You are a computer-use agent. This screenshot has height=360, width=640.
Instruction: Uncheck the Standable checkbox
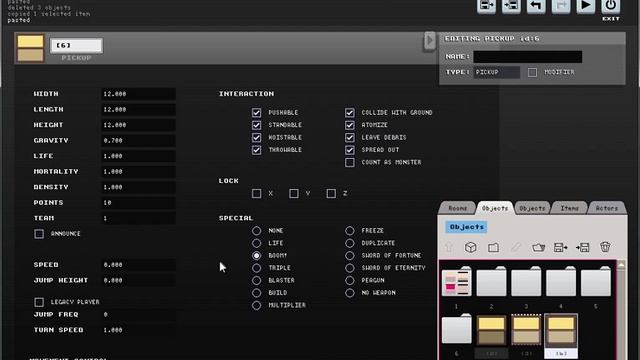(256, 125)
